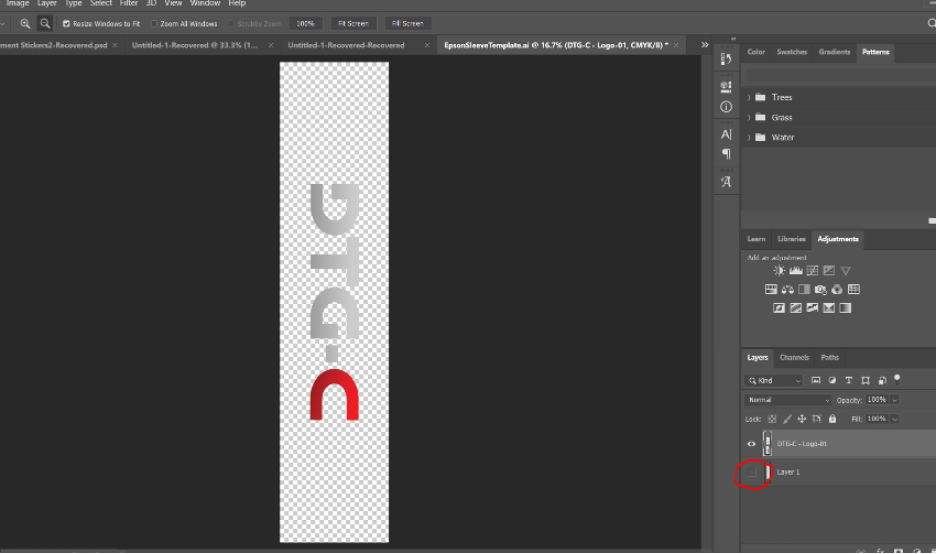The image size is (936, 554).
Task: Switch to the Swatches tab
Action: [792, 52]
